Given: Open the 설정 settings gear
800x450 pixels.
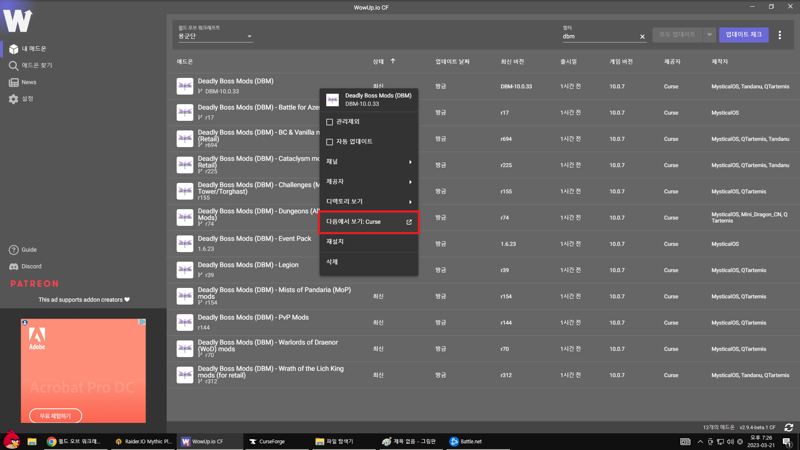Looking at the screenshot, I should (x=21, y=99).
